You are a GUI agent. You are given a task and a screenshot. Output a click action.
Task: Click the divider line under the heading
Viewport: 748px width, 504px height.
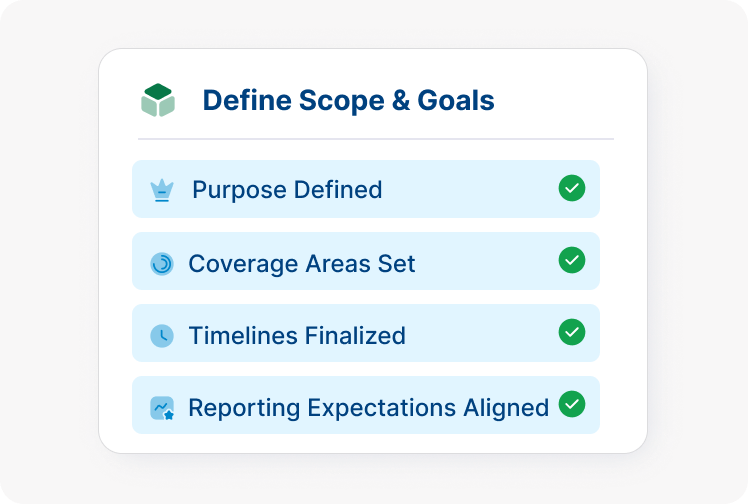click(x=375, y=139)
